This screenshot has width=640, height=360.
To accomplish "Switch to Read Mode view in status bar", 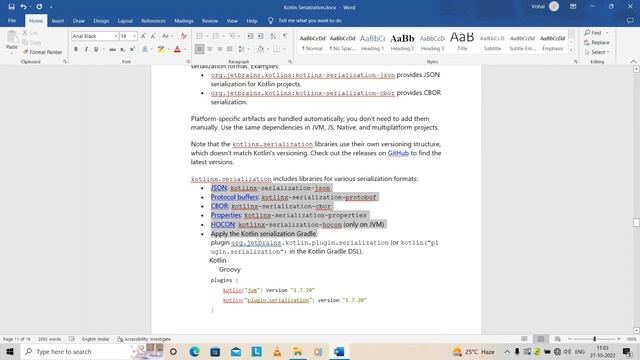I will pyautogui.click(x=524, y=339).
